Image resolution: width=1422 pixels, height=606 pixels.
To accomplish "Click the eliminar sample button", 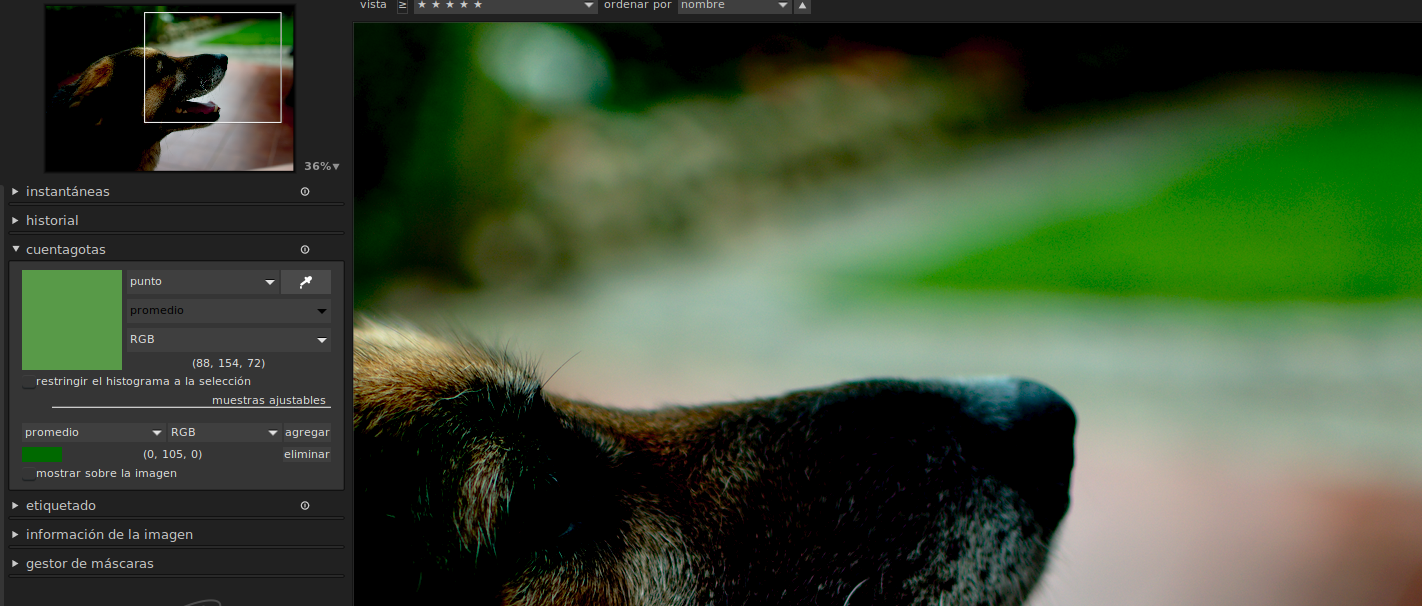I will [307, 454].
